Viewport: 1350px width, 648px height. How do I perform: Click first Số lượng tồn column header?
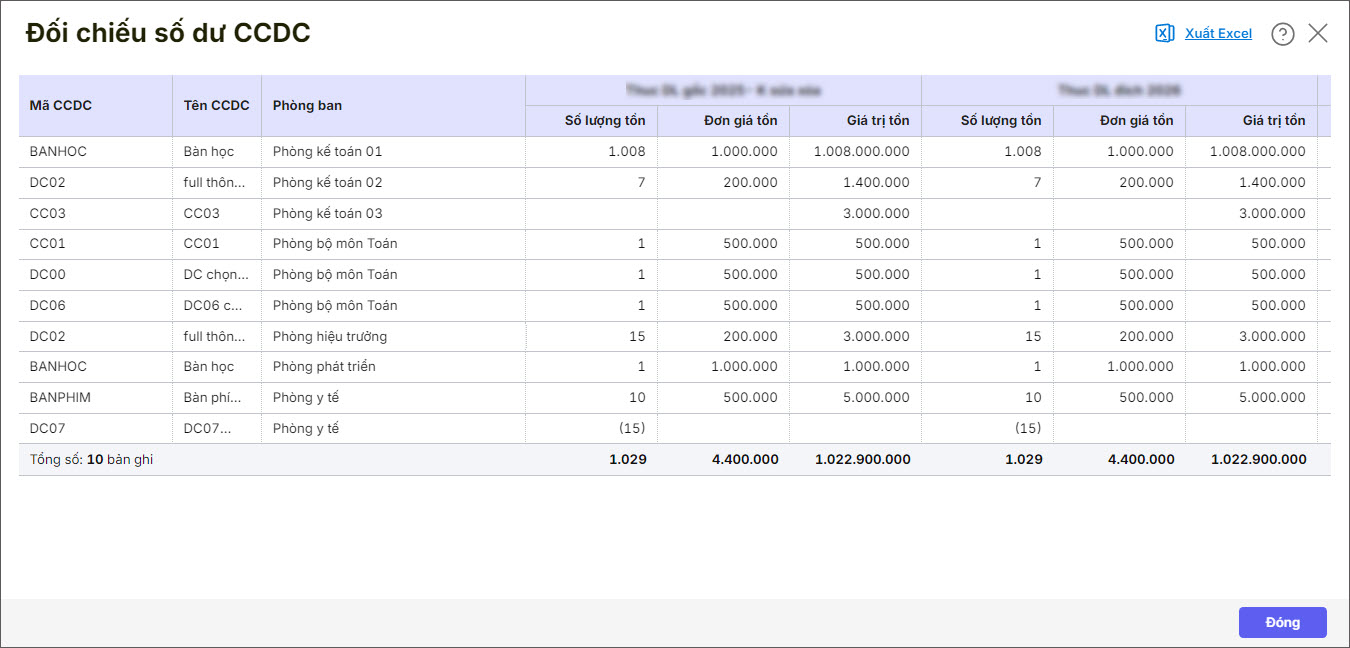(x=605, y=121)
